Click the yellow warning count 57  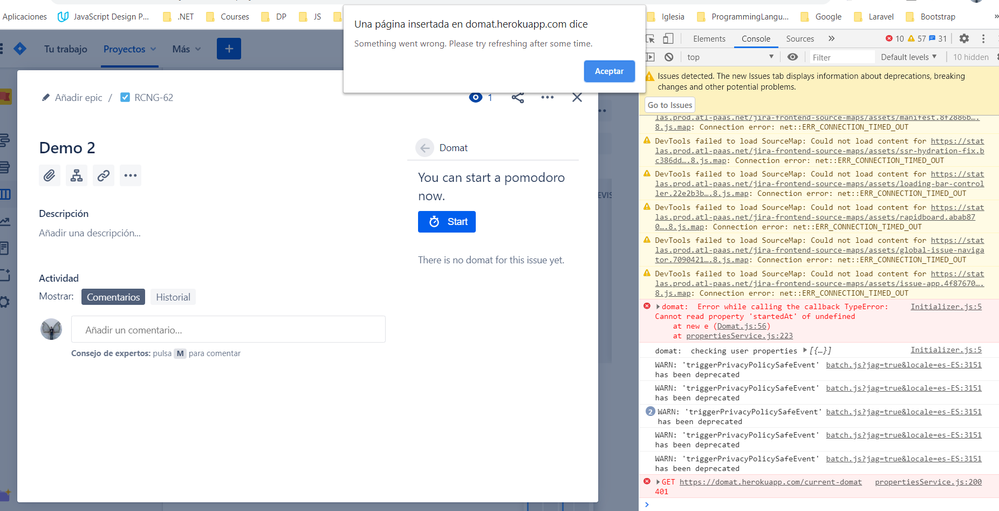point(917,39)
